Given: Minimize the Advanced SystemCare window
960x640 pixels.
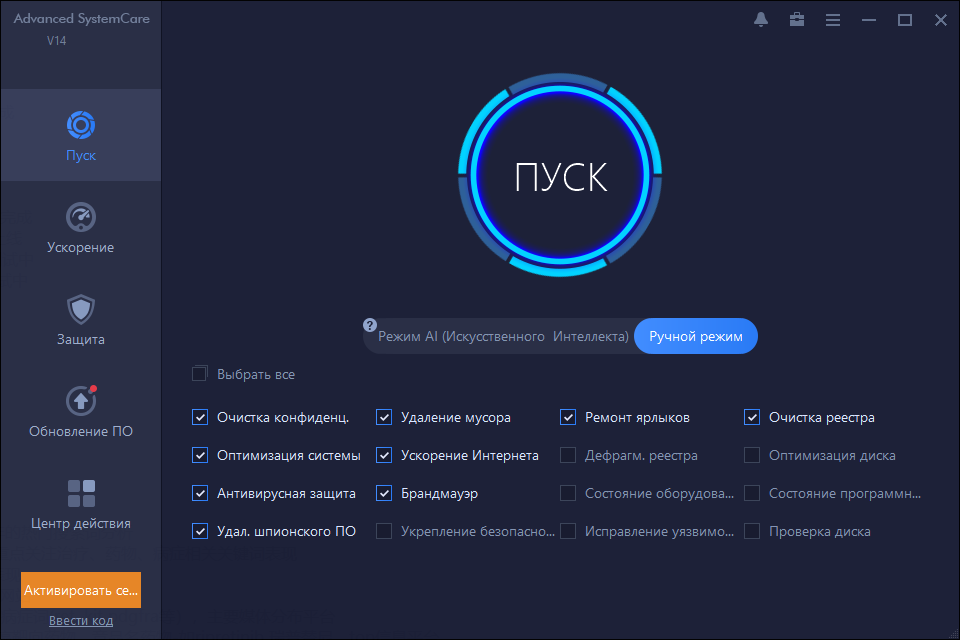Looking at the screenshot, I should tap(868, 20).
